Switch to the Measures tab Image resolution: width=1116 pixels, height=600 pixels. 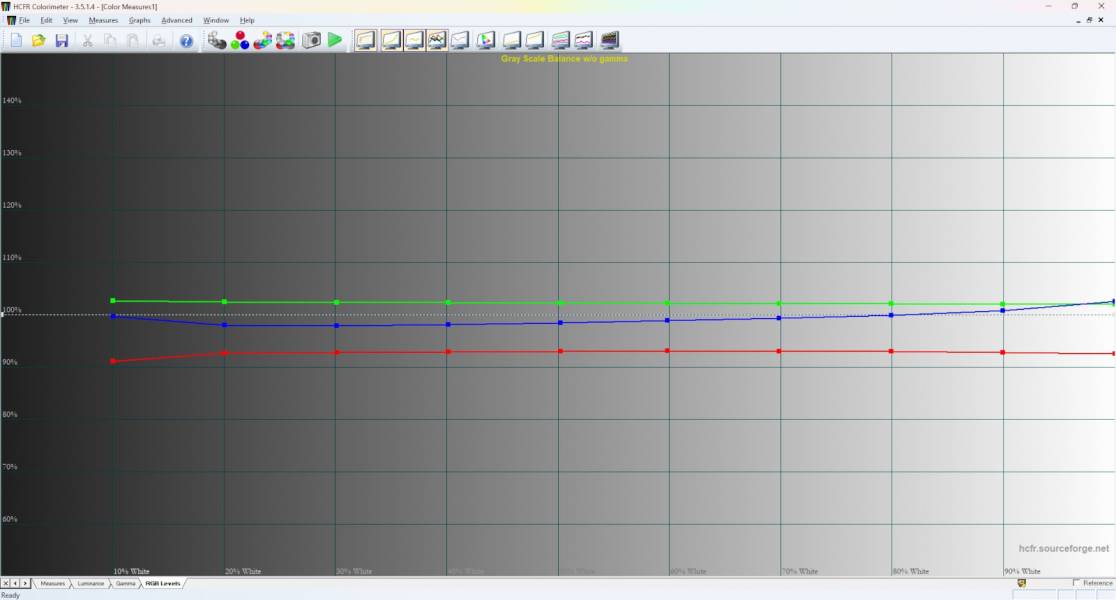tap(53, 584)
